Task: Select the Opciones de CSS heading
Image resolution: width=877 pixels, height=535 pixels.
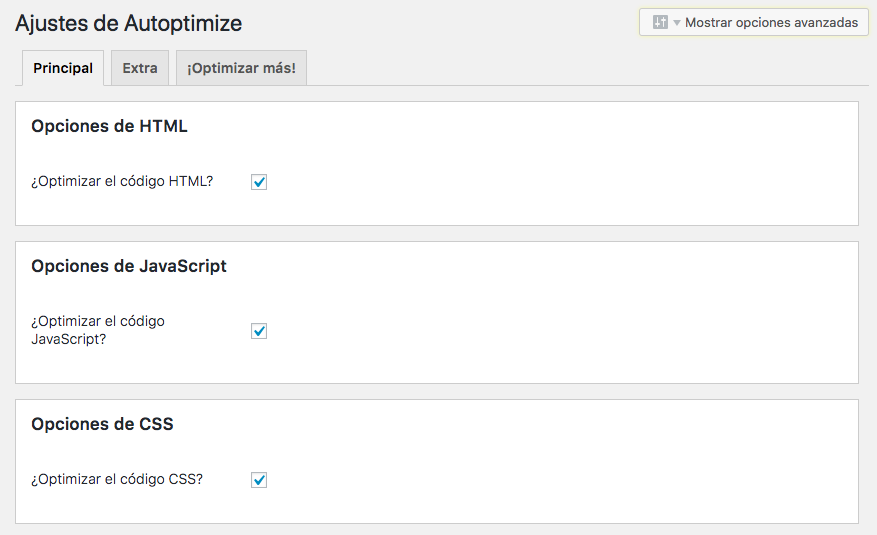Action: coord(102,424)
